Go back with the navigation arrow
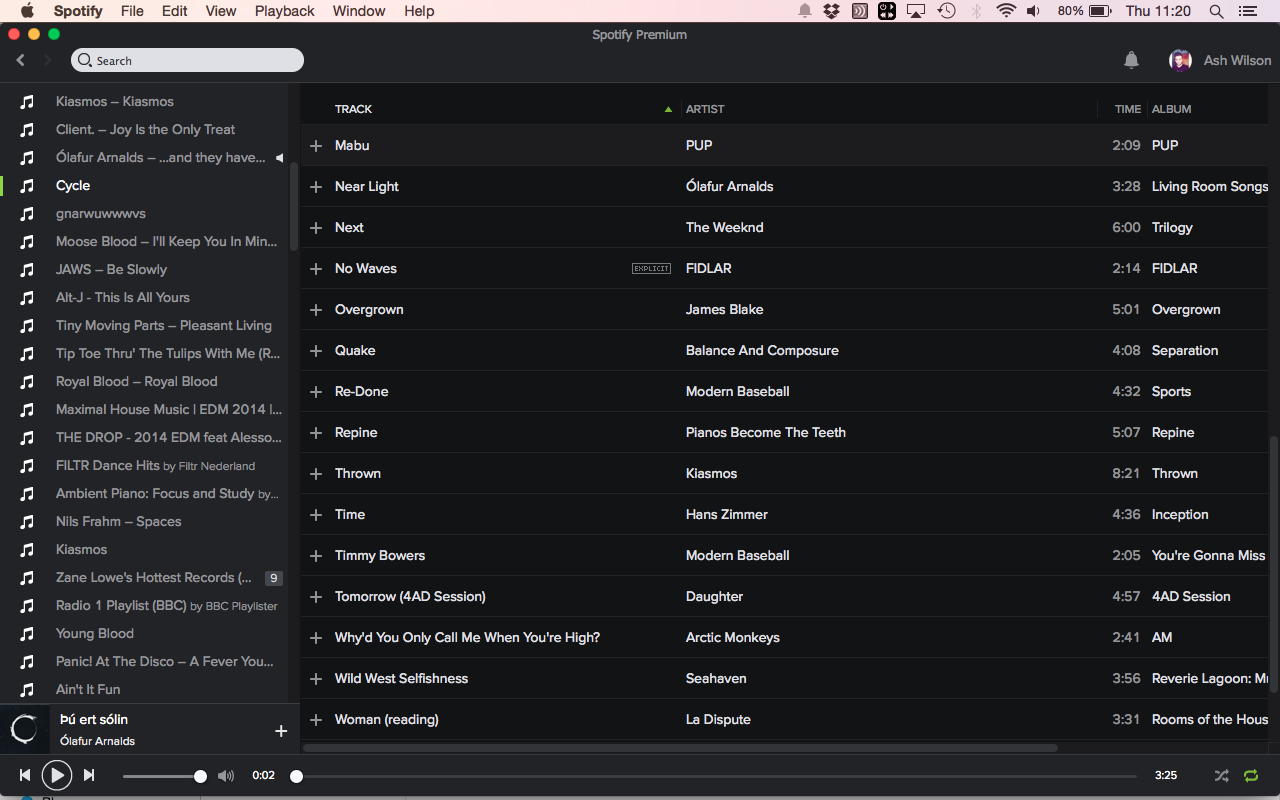 coord(21,61)
